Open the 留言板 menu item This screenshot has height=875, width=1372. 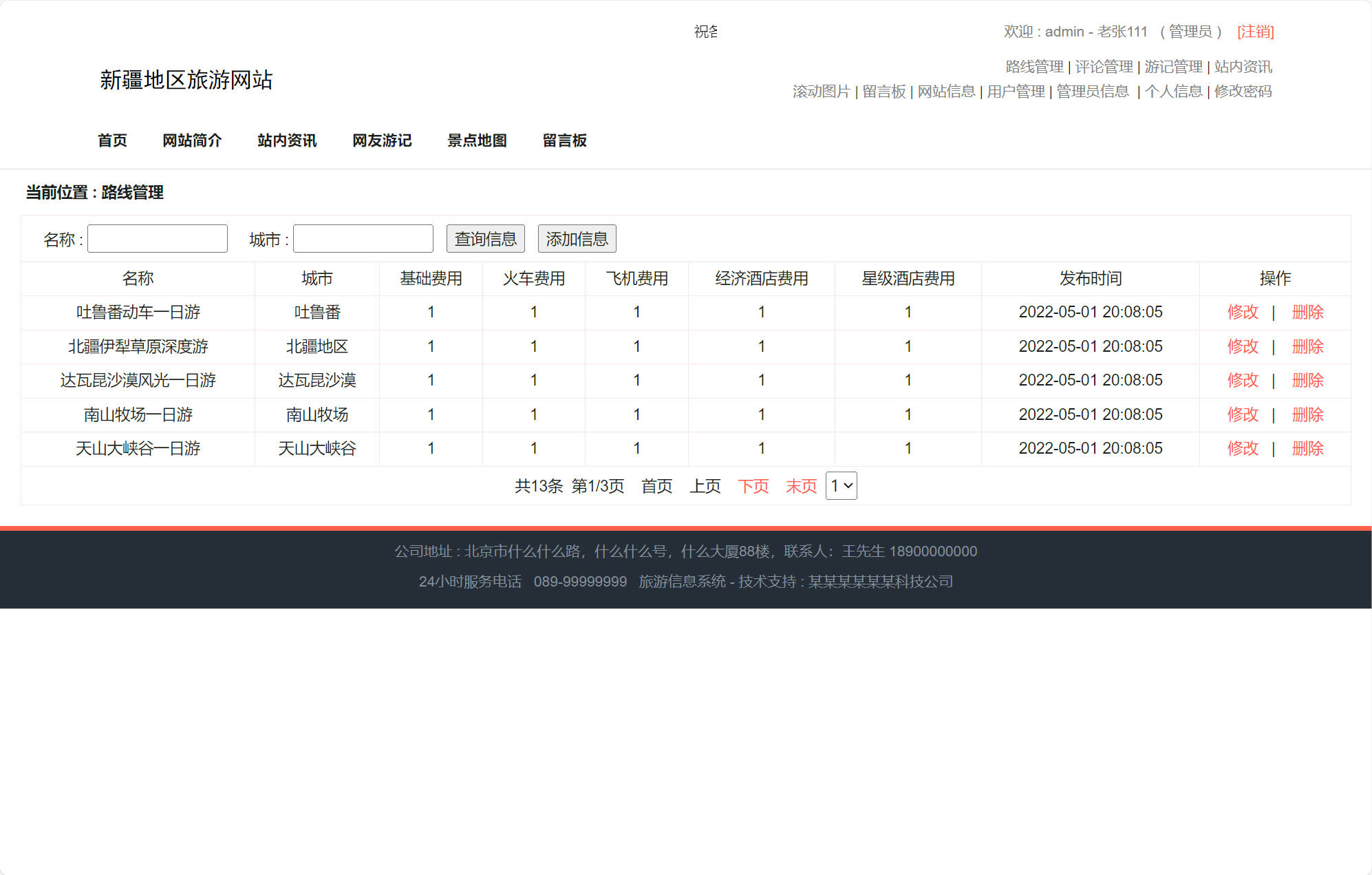pos(564,140)
